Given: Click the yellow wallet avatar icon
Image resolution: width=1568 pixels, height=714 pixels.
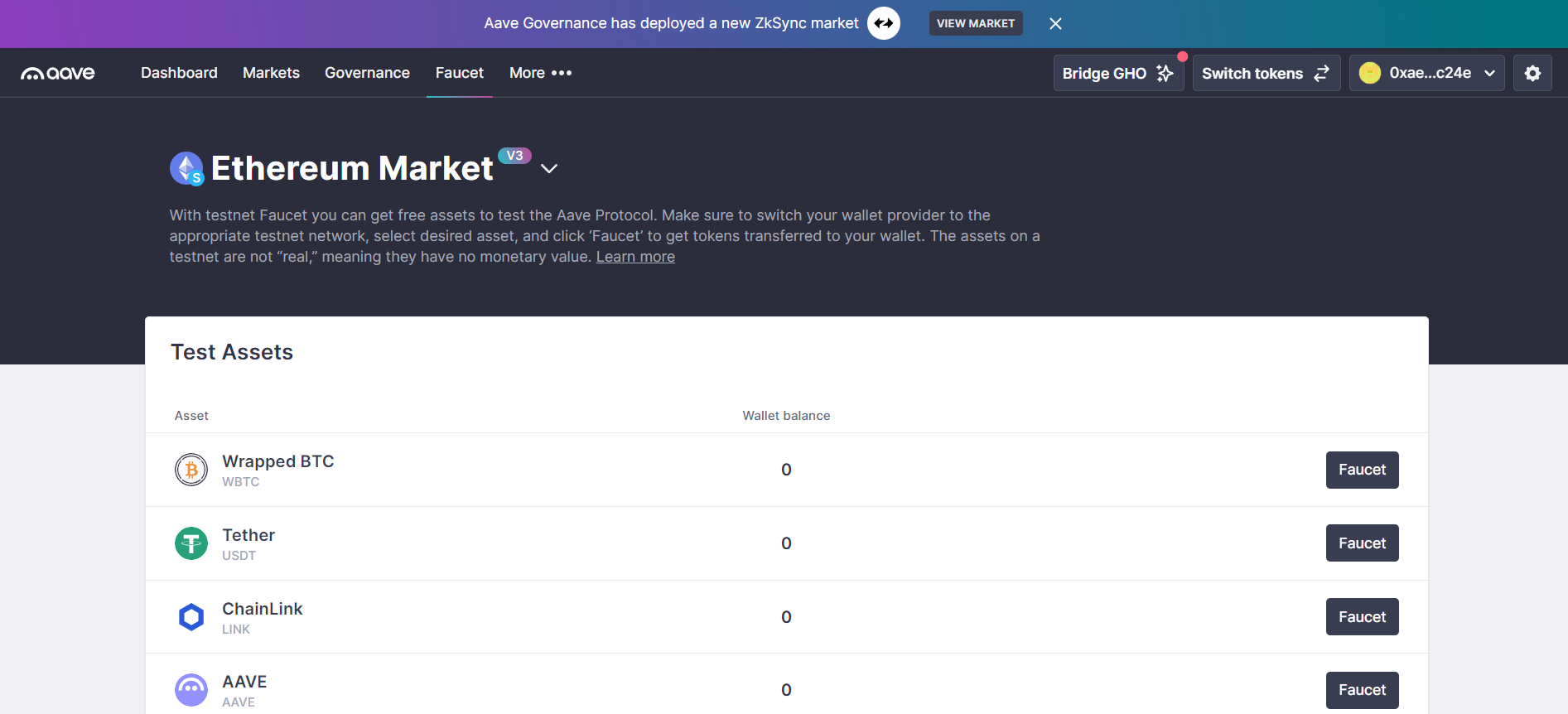Looking at the screenshot, I should click(1370, 73).
